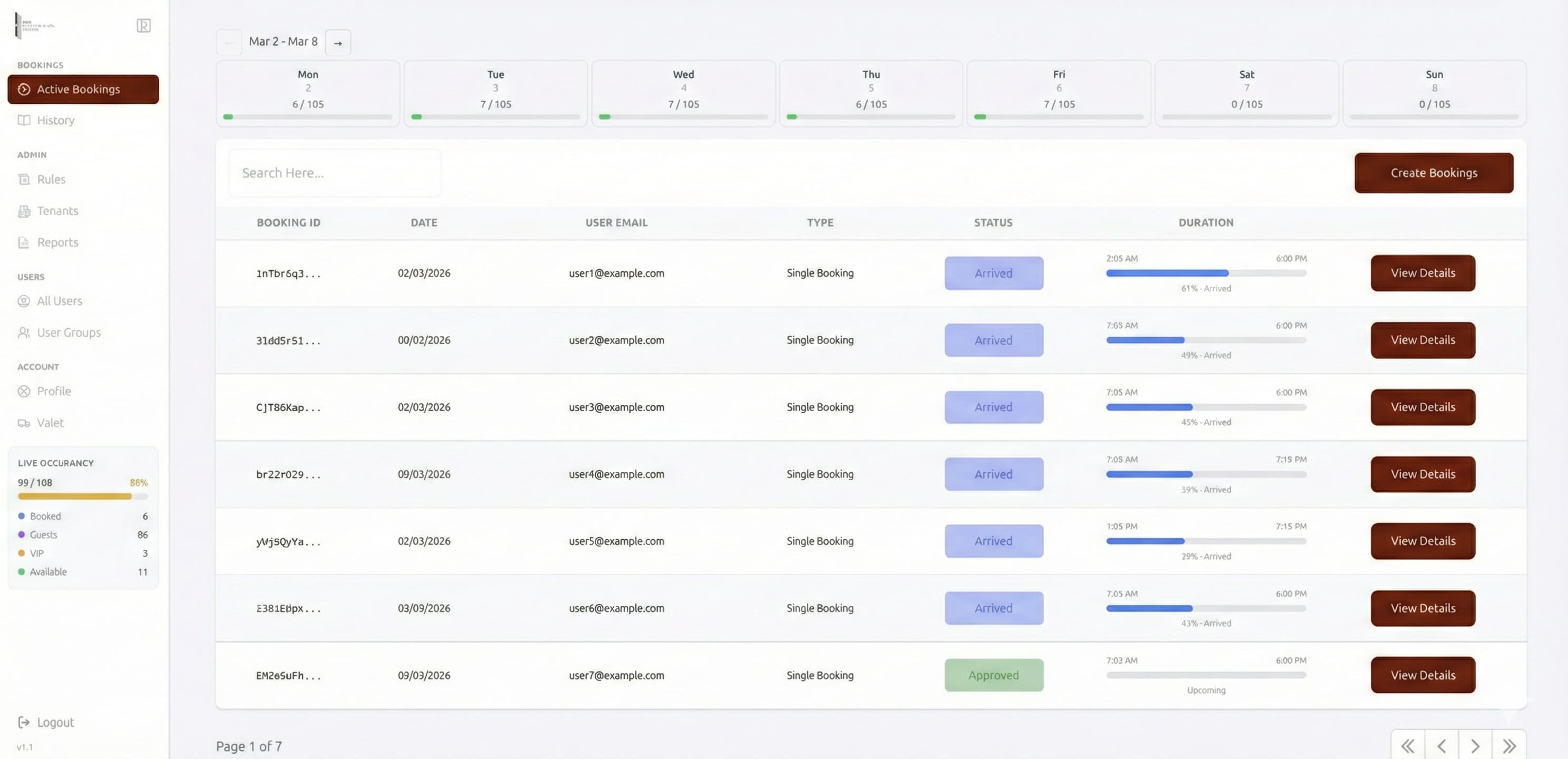The width and height of the screenshot is (1568, 759).
Task: Click the History book icon
Action: point(24,120)
